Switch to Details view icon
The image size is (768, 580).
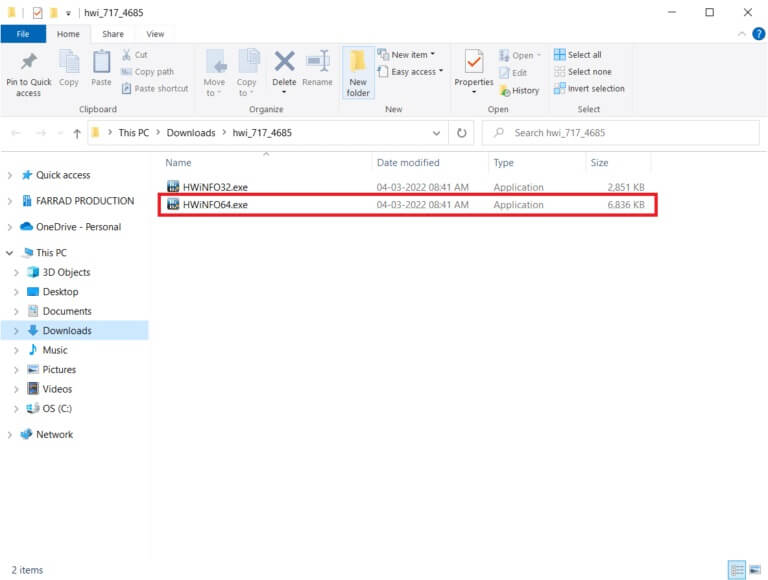737,570
